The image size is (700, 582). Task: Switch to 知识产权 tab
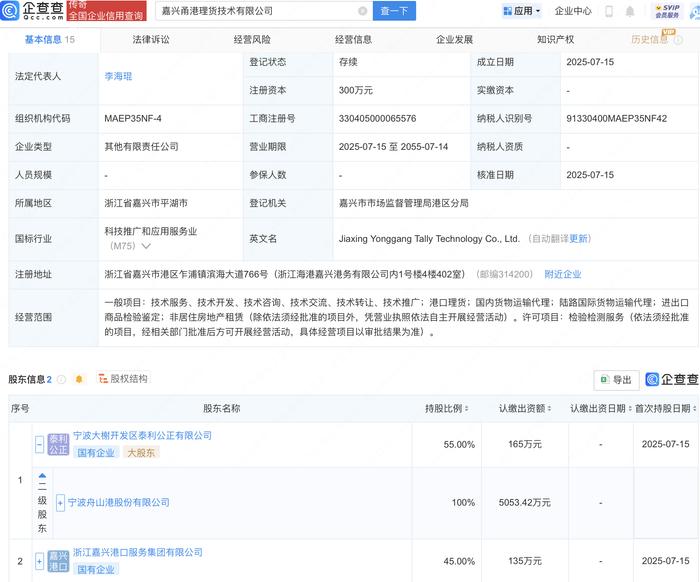click(555, 40)
